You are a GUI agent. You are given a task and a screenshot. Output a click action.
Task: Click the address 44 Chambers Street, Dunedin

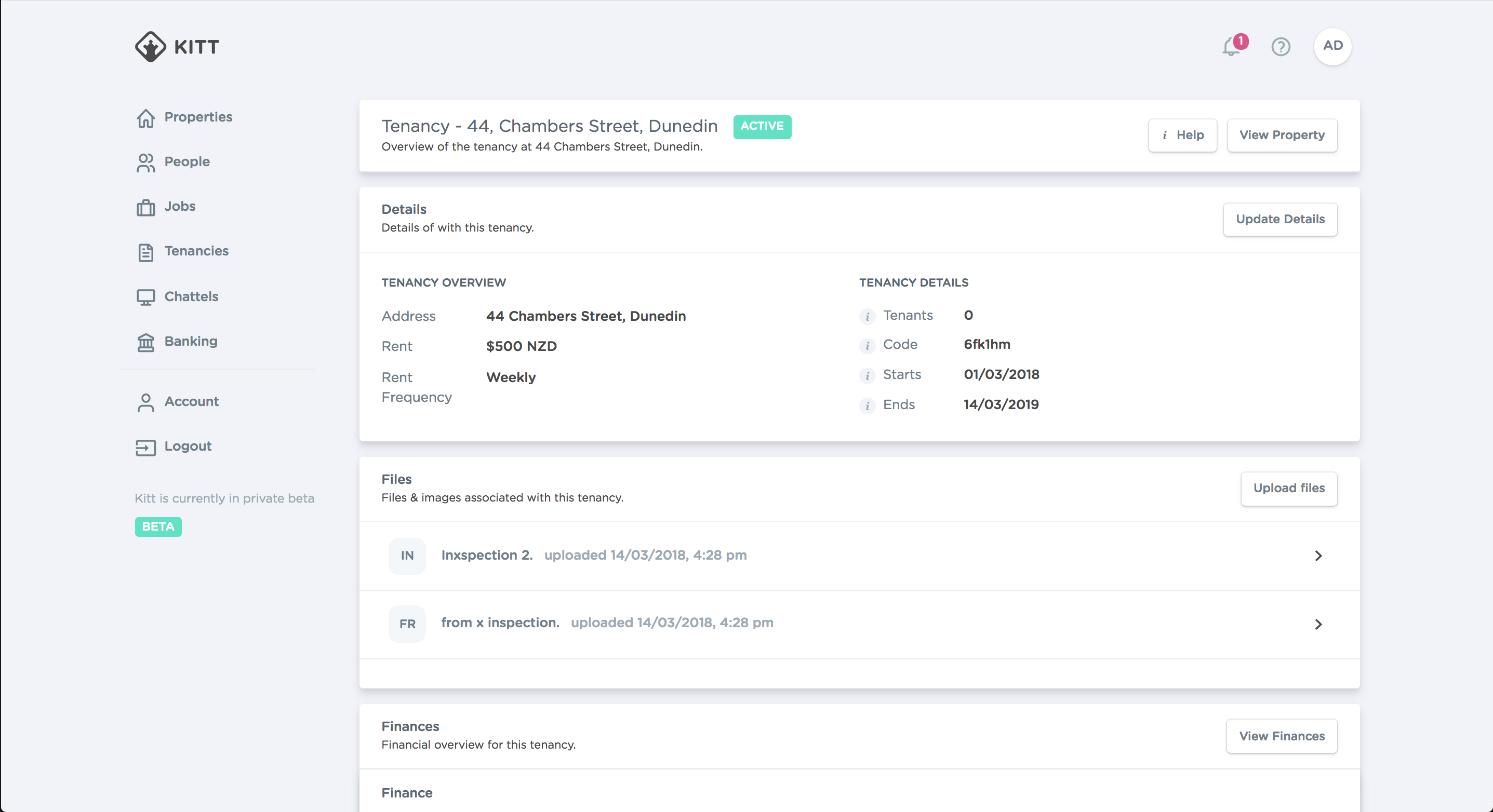(586, 316)
